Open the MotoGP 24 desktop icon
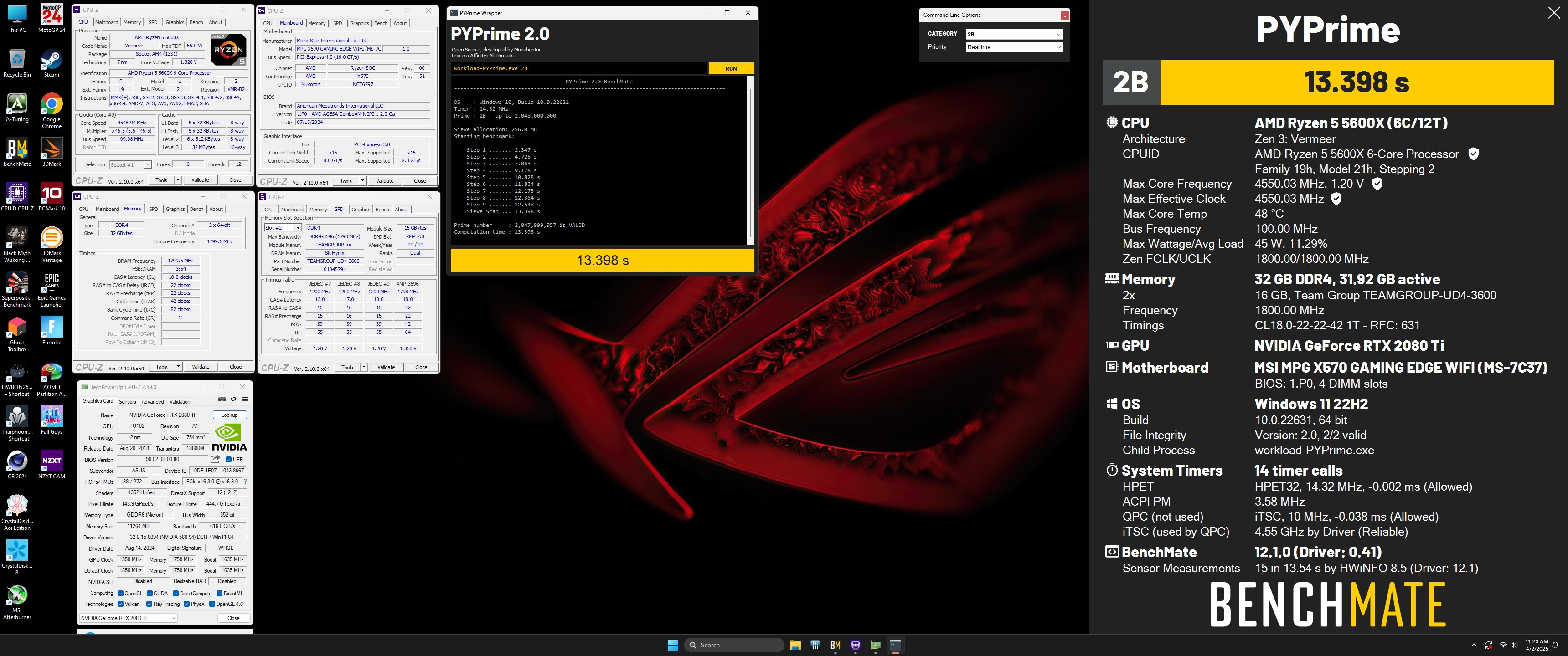This screenshot has width=1568, height=656. click(x=52, y=18)
